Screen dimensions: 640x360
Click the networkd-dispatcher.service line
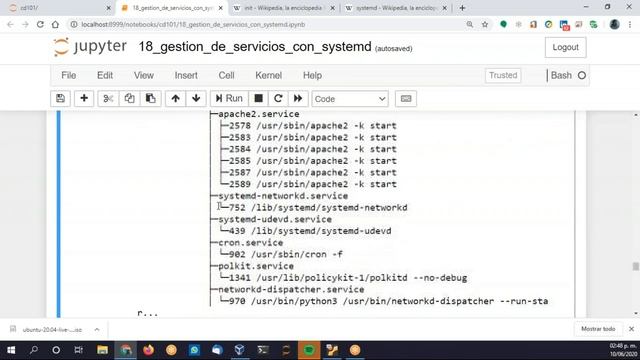[291, 289]
